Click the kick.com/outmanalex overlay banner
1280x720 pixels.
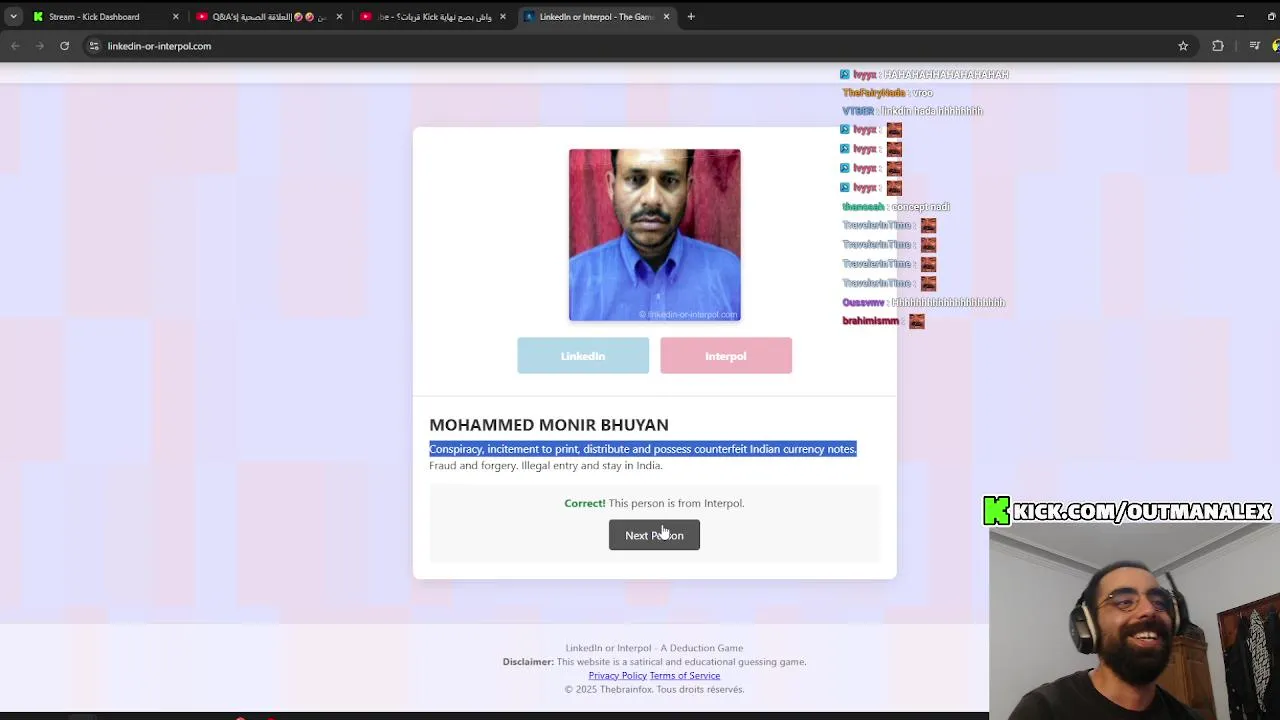[1127, 511]
